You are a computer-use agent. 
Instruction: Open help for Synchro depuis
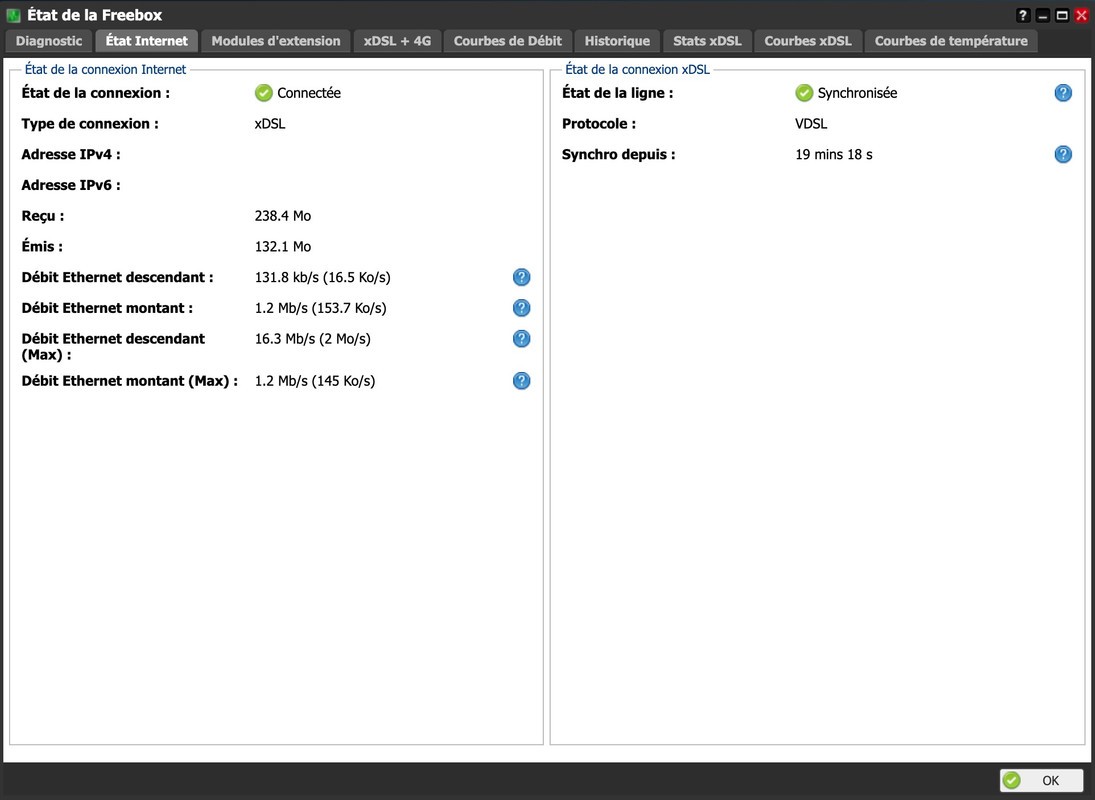tap(1063, 154)
